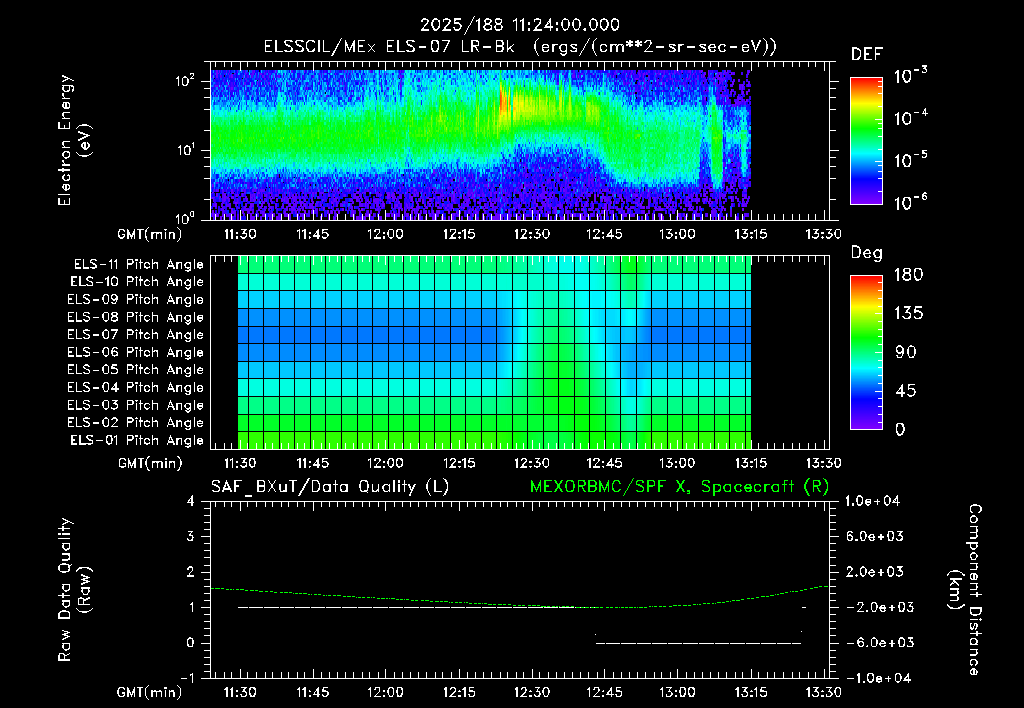
Task: Select ELS-01 Pitch Angle row label
Action: click(137, 440)
